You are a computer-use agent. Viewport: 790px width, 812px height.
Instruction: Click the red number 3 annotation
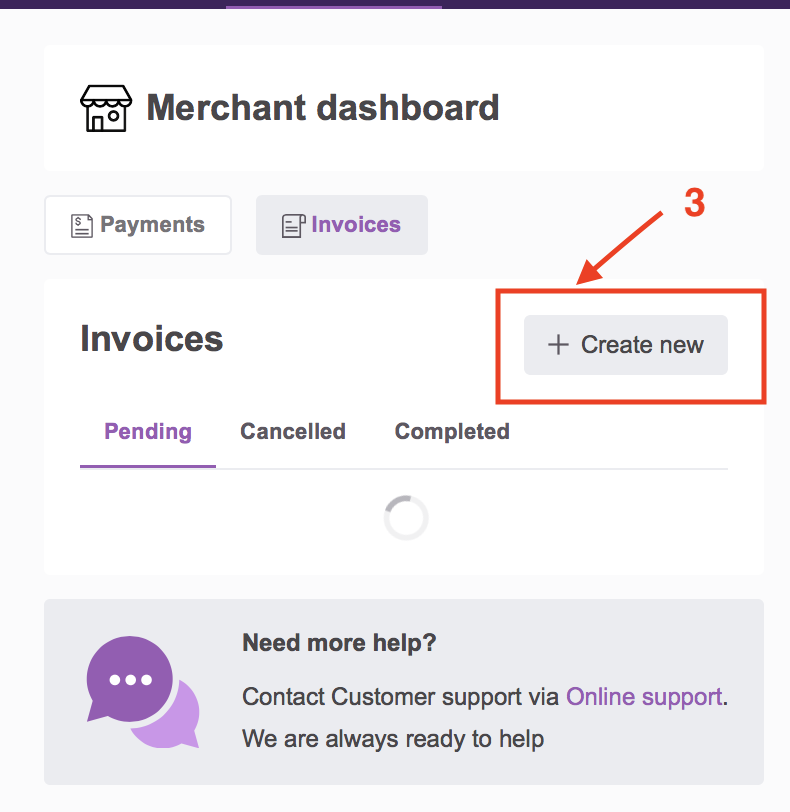694,202
